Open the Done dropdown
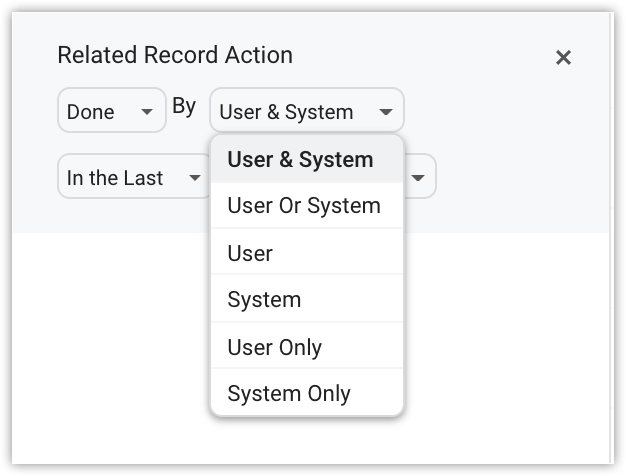The width and height of the screenshot is (626, 476). [x=112, y=110]
